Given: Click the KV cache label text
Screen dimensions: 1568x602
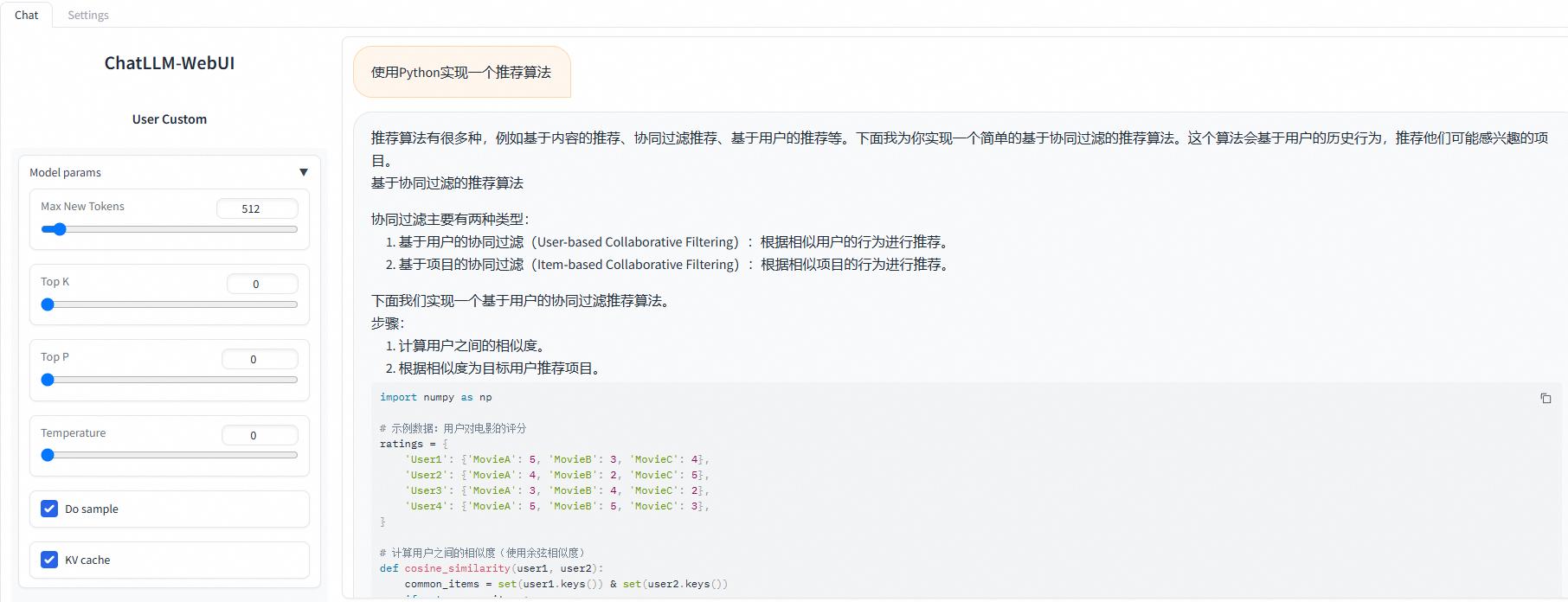Looking at the screenshot, I should (87, 560).
